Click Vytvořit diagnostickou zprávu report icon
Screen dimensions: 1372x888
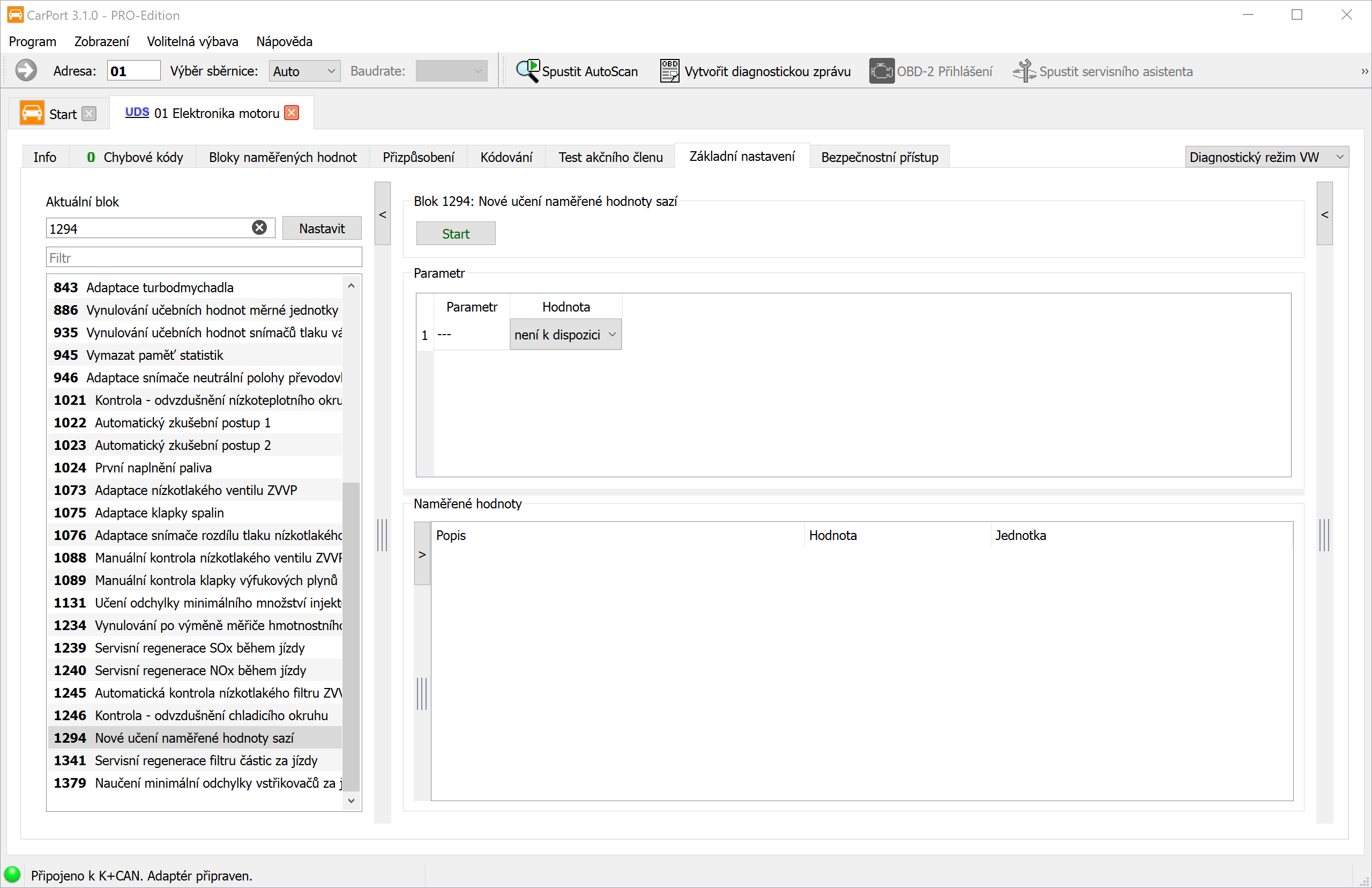pyautogui.click(x=669, y=71)
